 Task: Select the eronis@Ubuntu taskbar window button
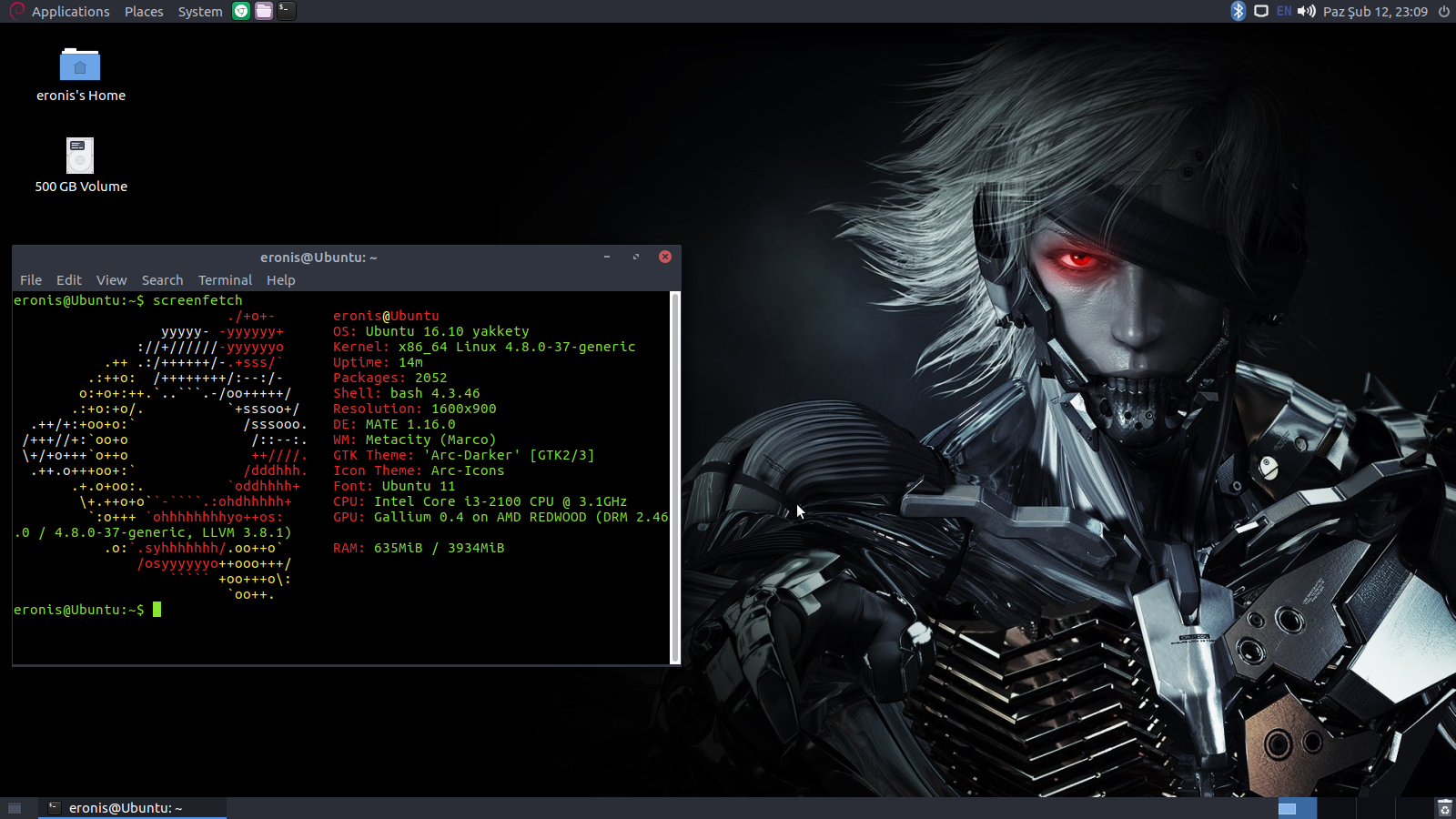click(x=133, y=808)
